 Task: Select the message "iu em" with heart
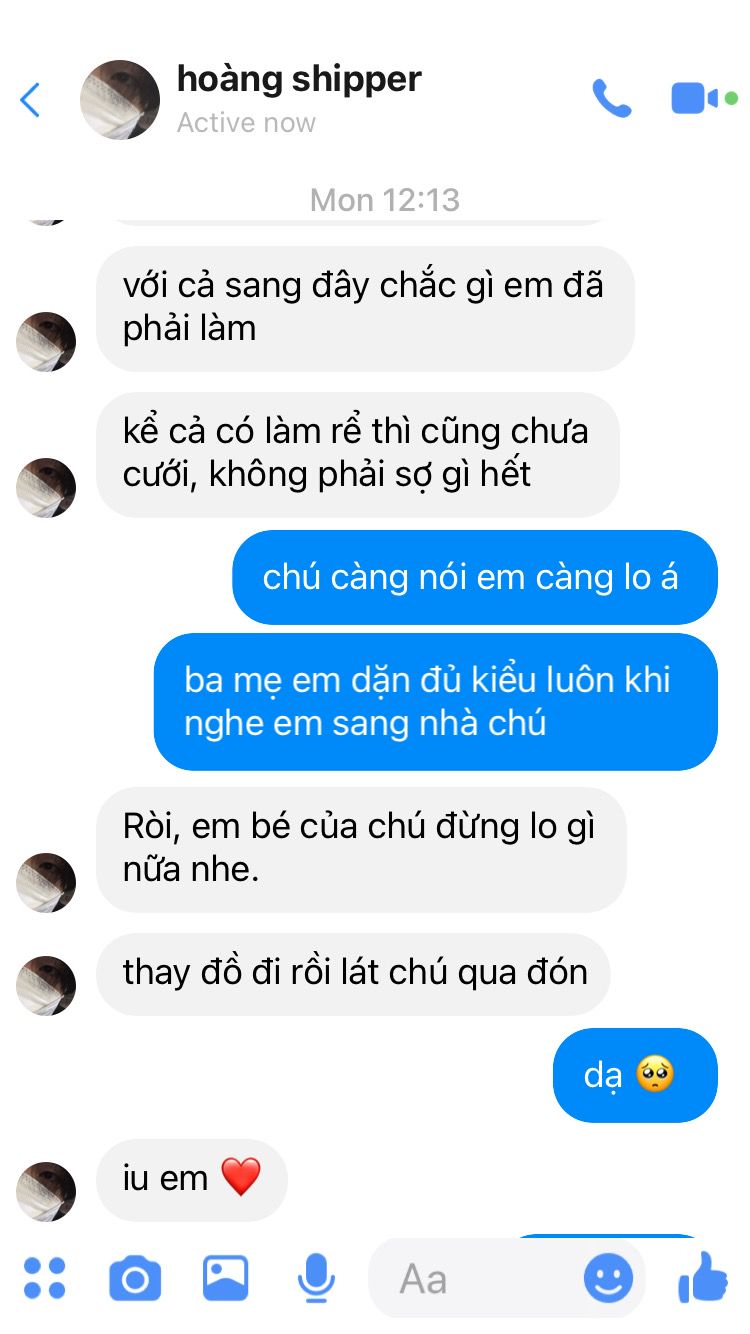(192, 1179)
